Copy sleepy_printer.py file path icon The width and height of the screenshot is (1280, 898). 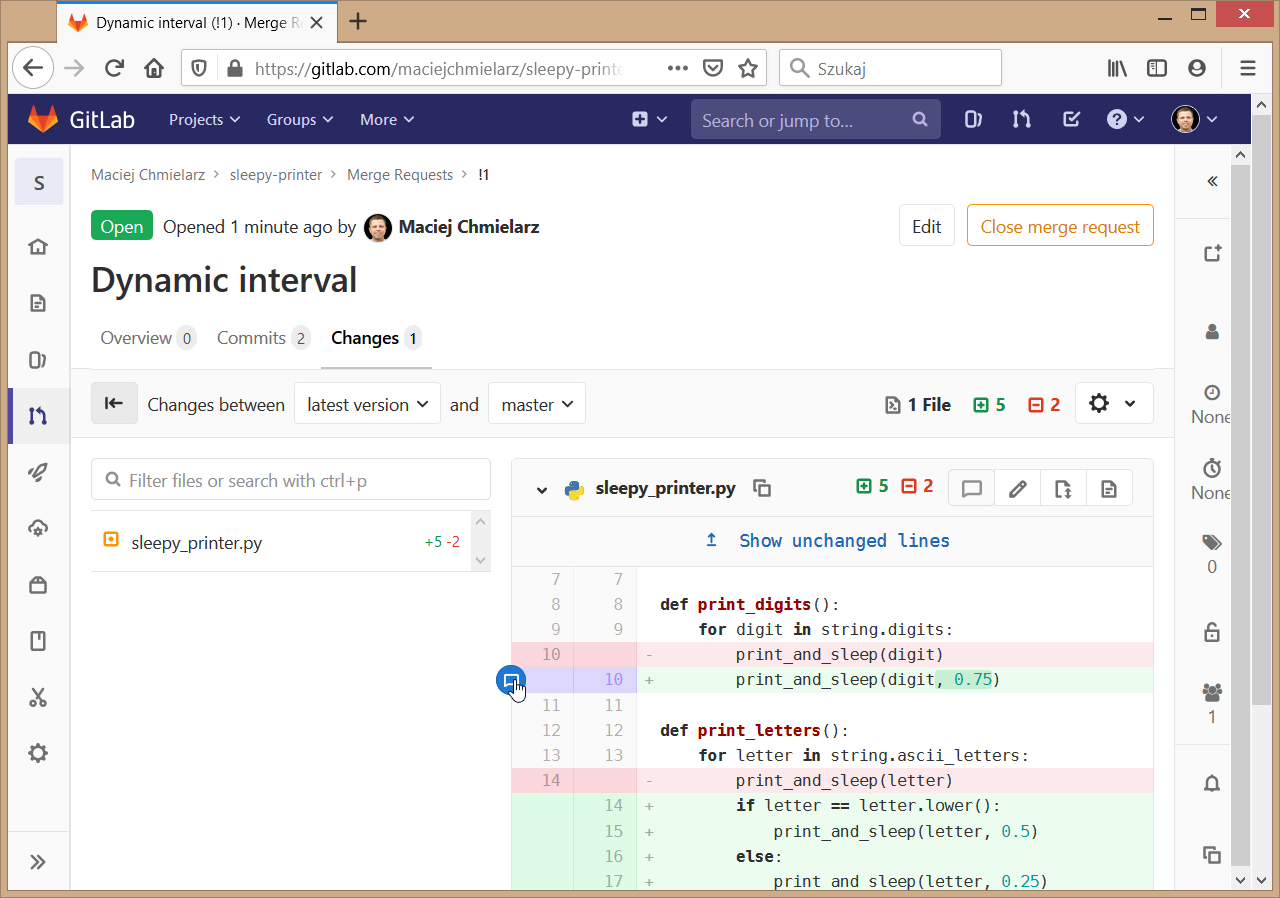point(762,488)
